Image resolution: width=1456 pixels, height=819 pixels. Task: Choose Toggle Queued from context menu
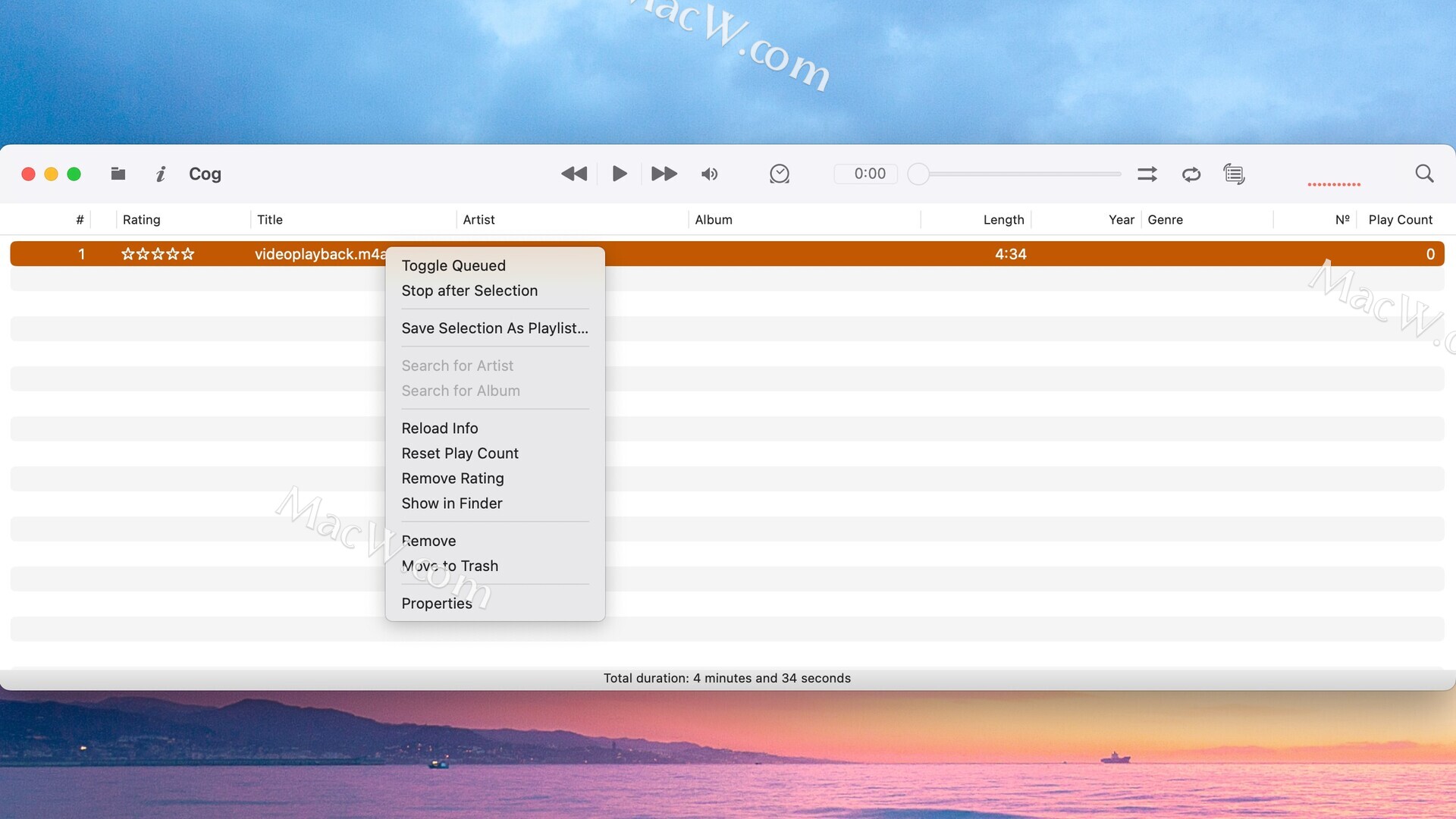point(453,265)
